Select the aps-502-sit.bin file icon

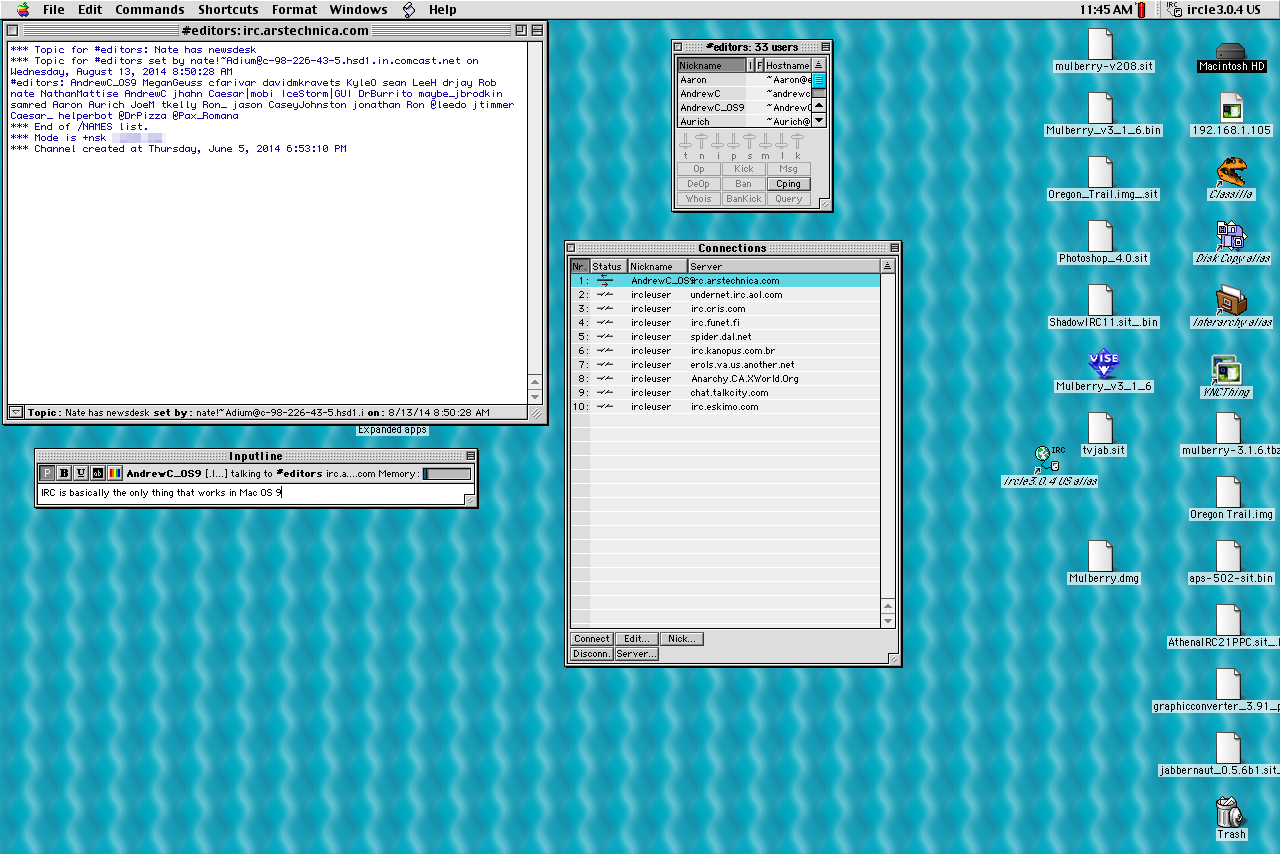[x=1230, y=563]
